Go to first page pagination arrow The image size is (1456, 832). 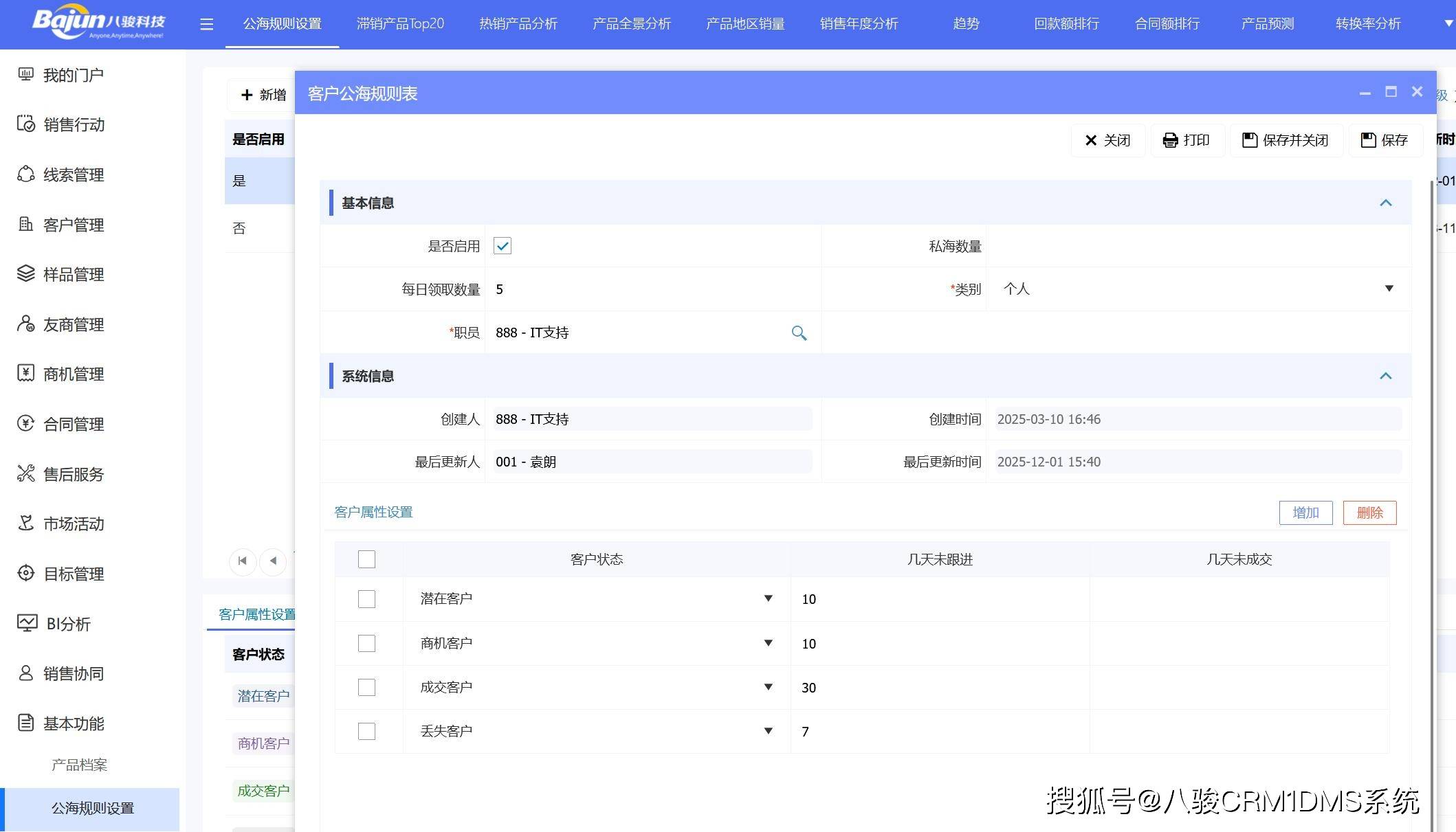click(x=242, y=561)
